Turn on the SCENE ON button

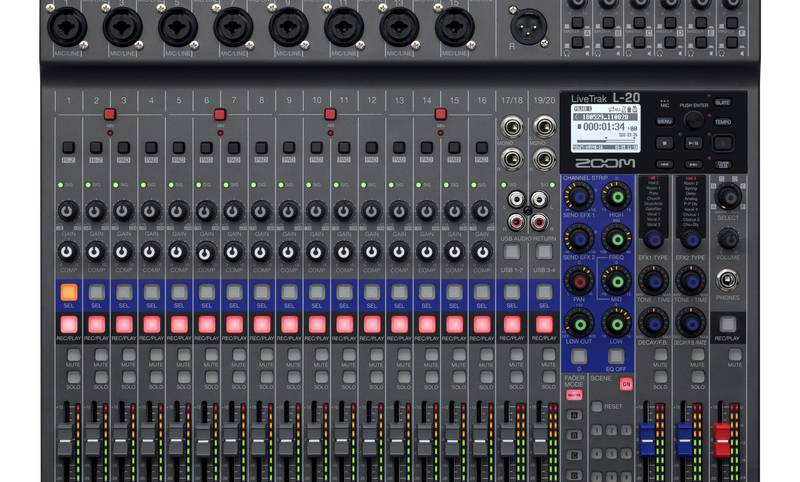pos(627,384)
